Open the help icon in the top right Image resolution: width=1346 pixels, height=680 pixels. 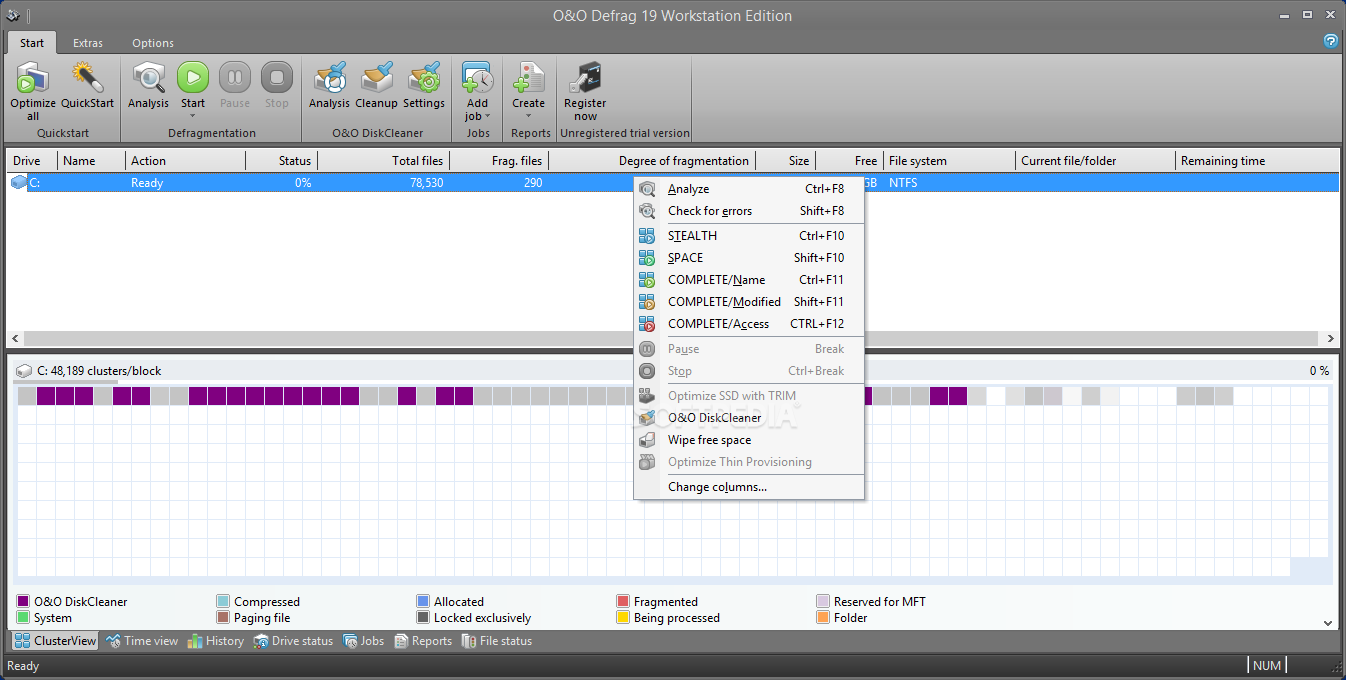[x=1331, y=41]
